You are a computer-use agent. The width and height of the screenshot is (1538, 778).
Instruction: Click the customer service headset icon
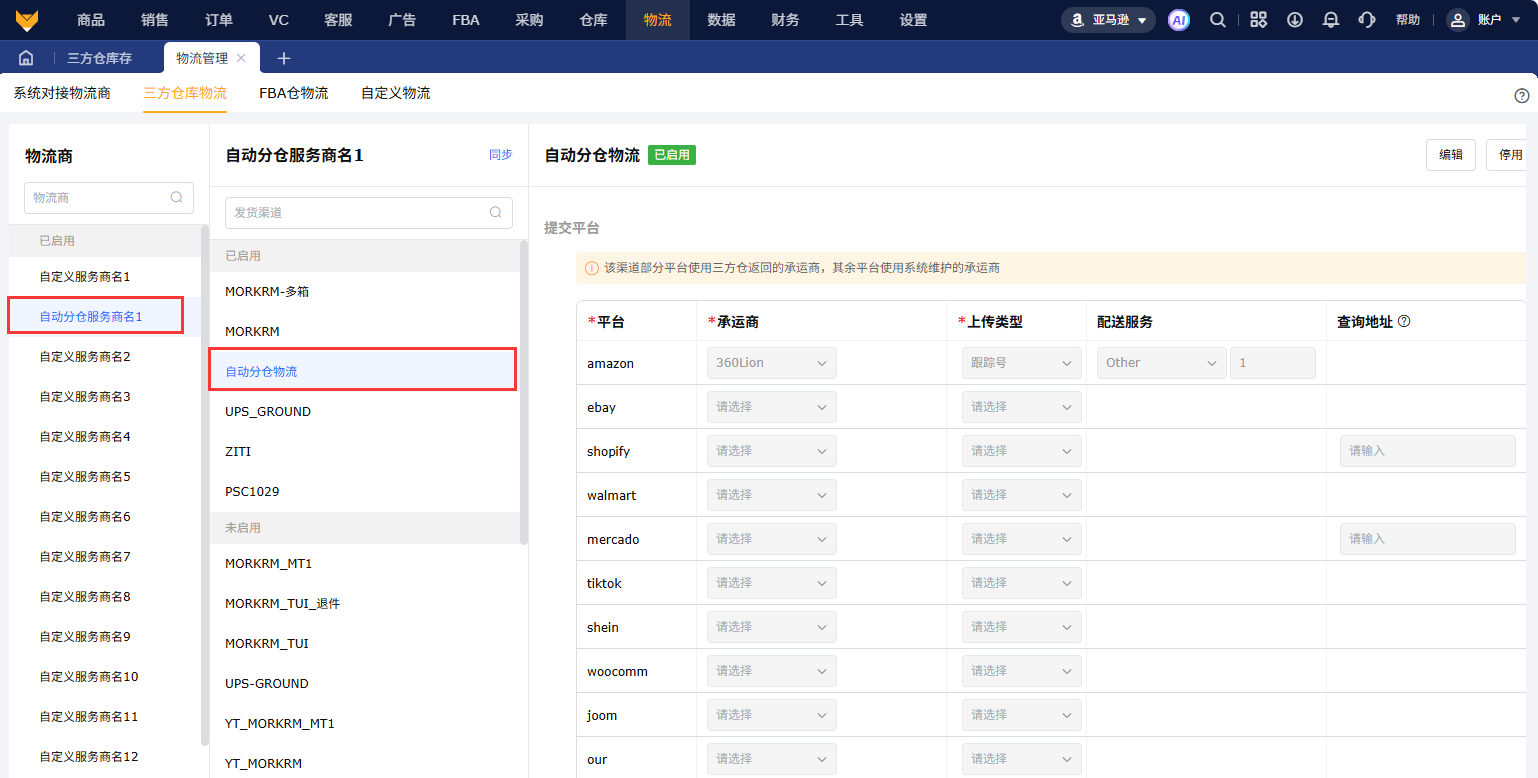(1366, 20)
